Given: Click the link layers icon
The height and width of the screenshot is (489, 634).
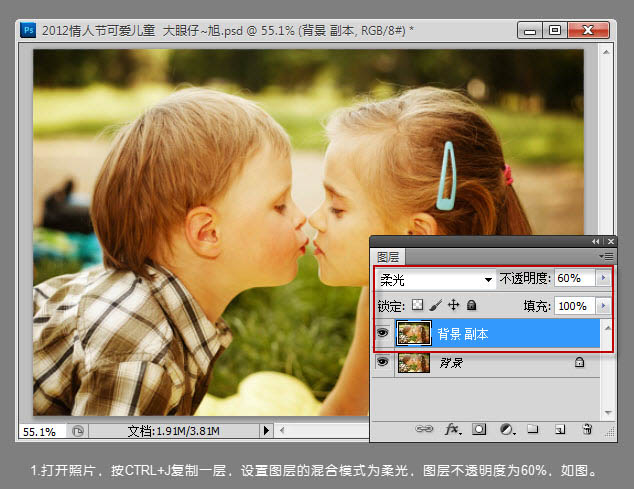Looking at the screenshot, I should tap(425, 429).
